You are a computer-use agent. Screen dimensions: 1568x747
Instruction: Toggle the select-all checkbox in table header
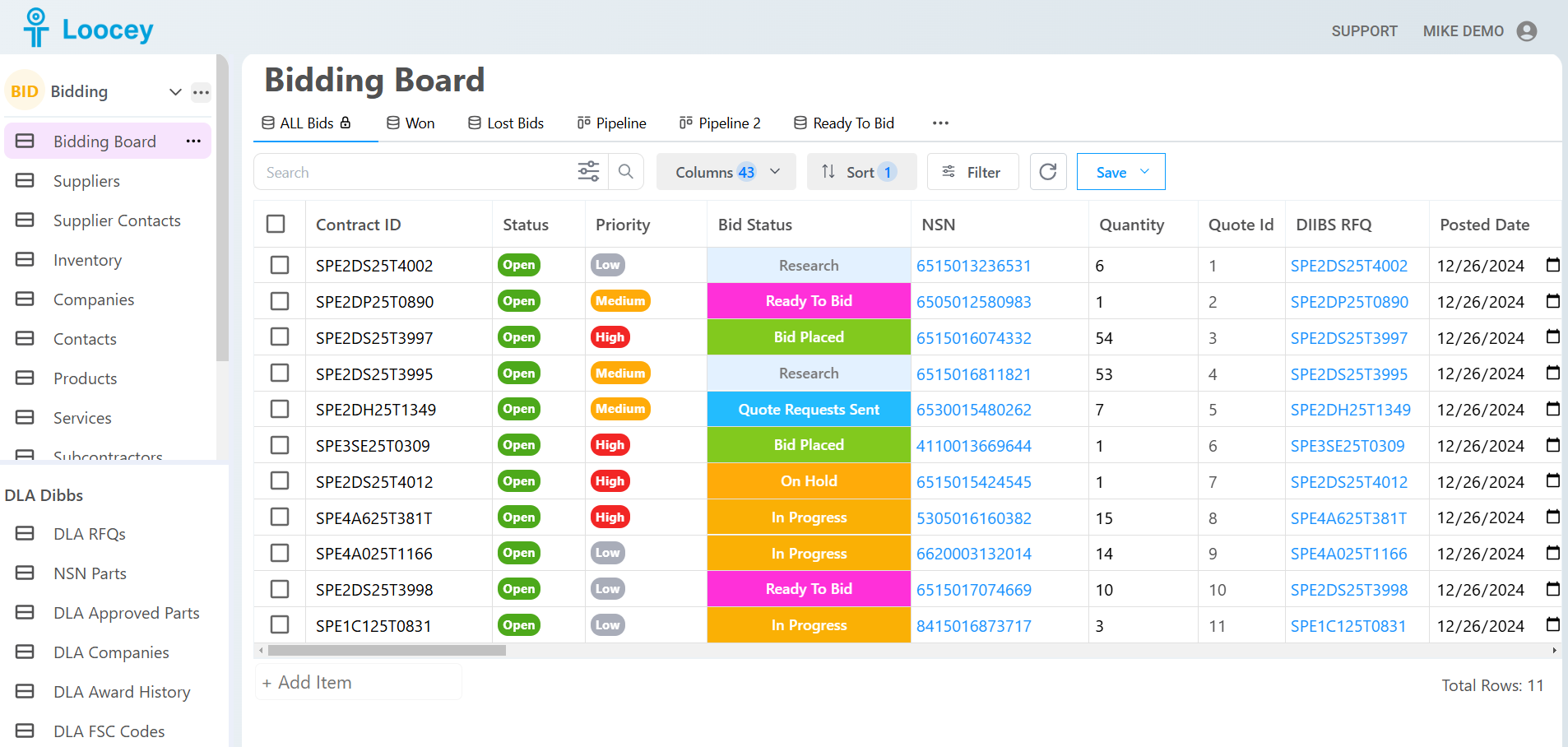tap(276, 224)
